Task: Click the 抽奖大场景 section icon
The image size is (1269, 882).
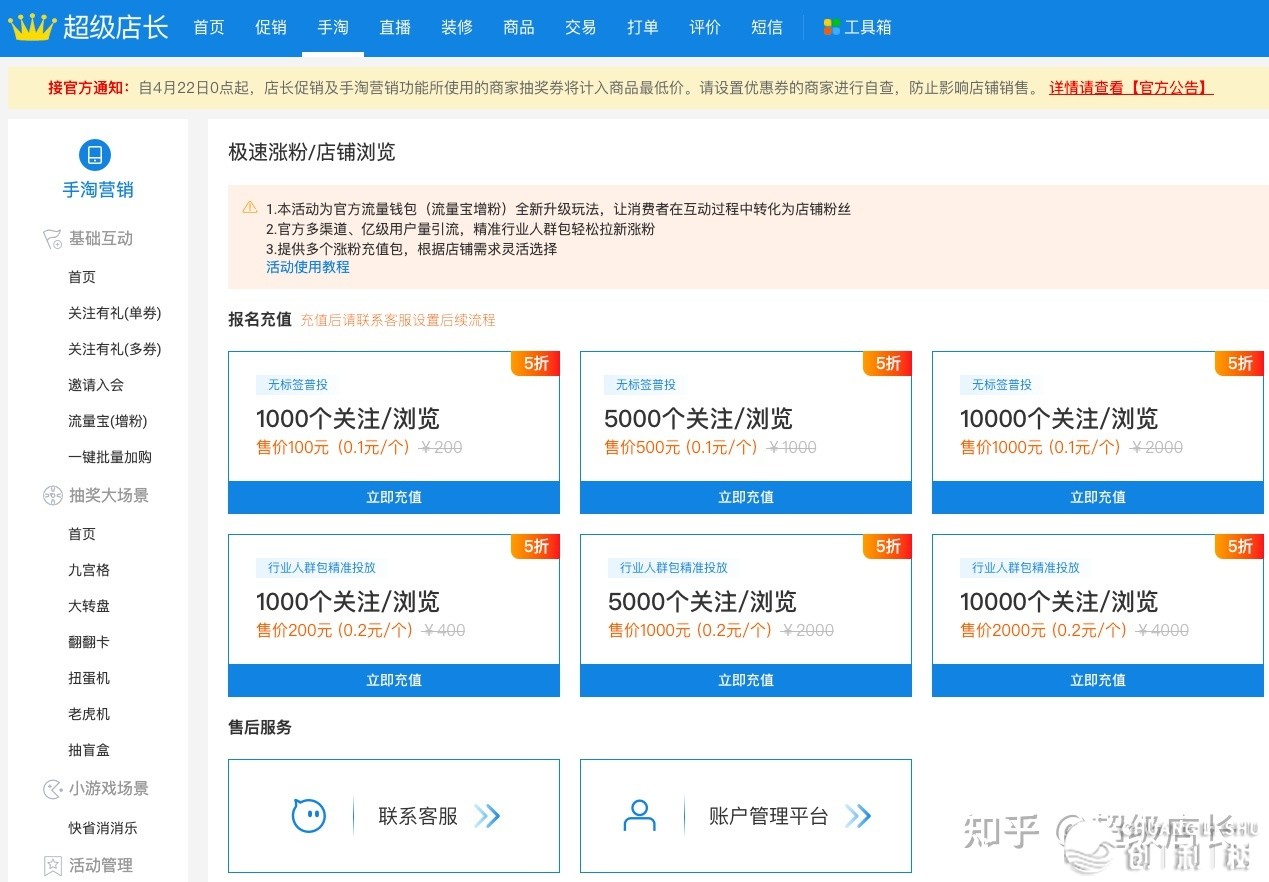Action: tap(52, 495)
